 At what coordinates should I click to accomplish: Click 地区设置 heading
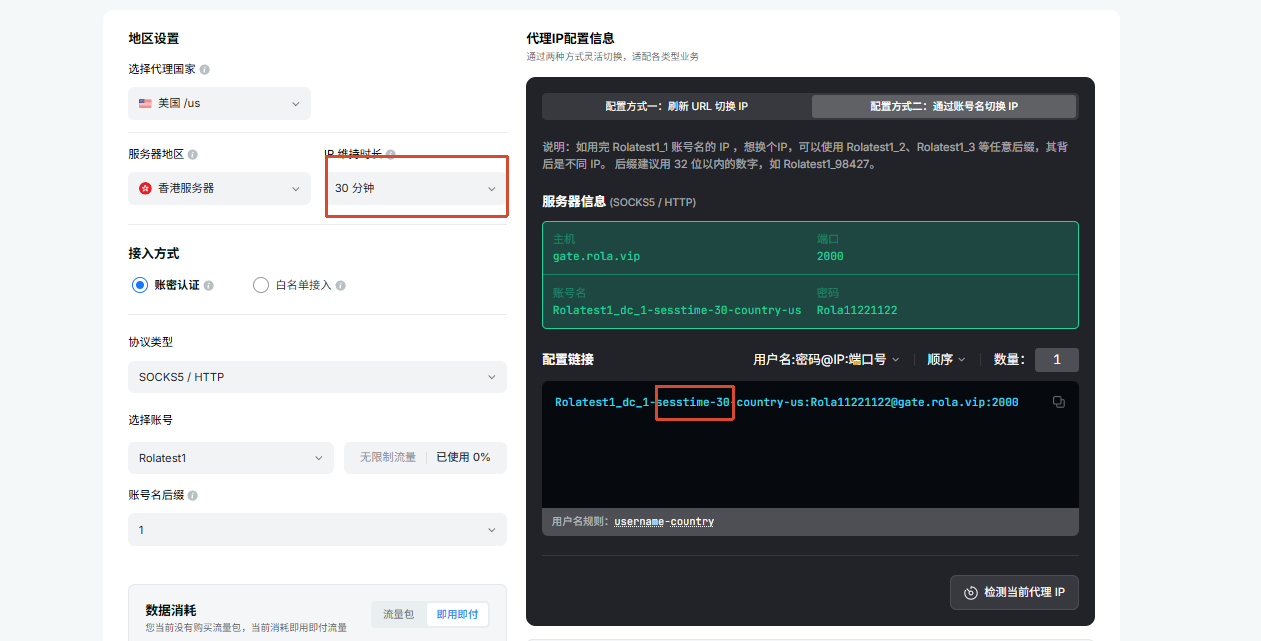click(x=154, y=39)
